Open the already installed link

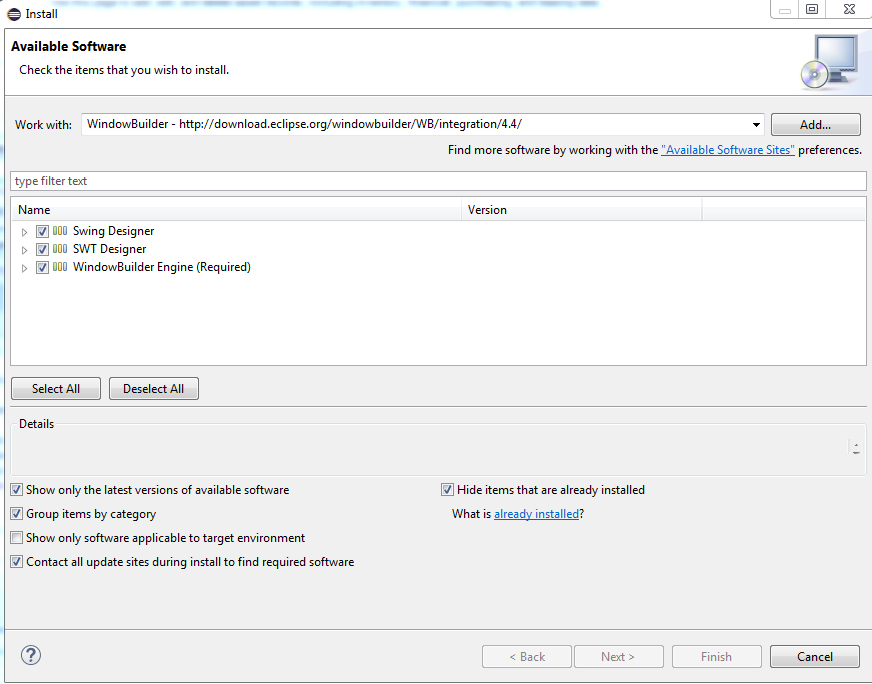[537, 514]
